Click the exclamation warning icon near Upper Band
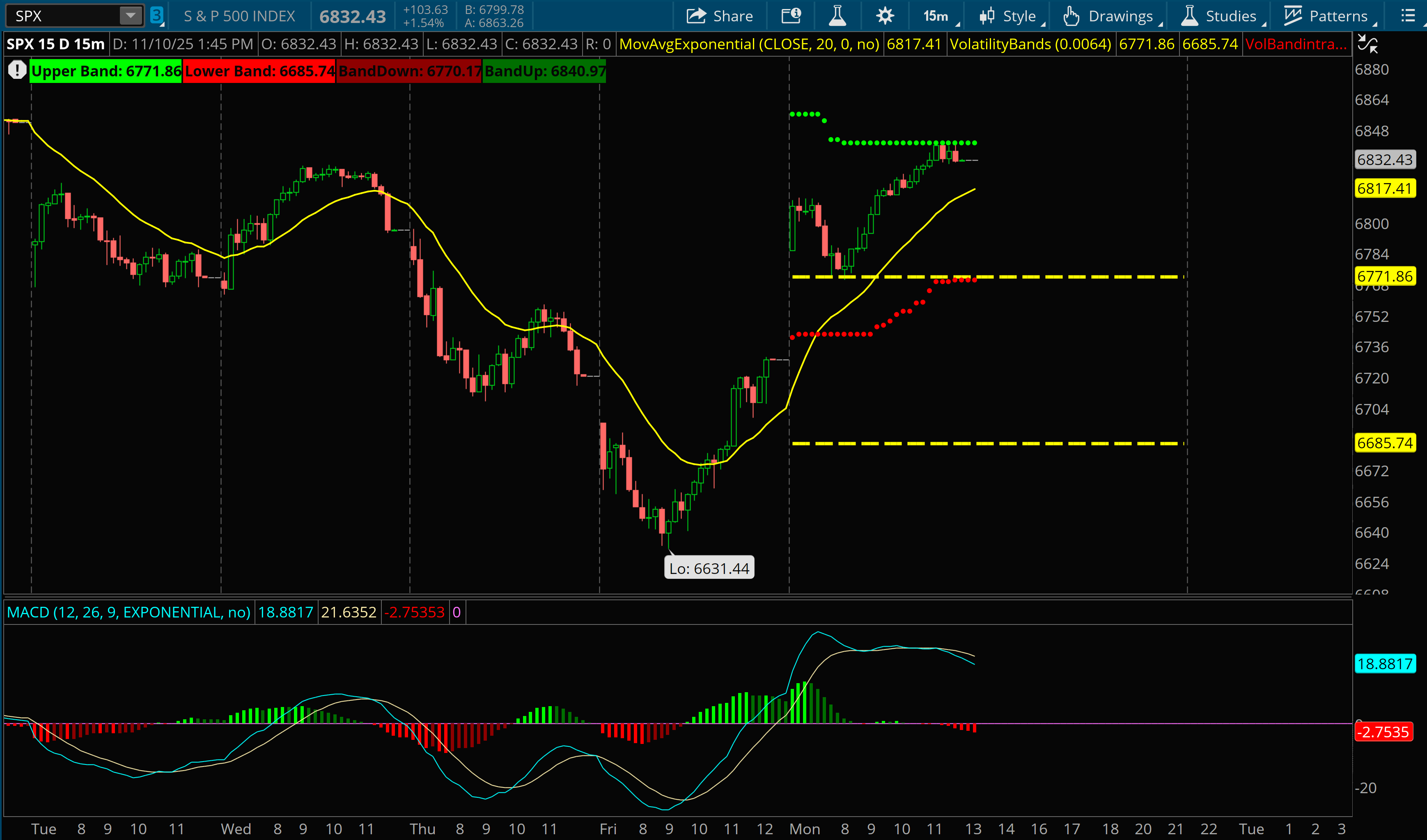 point(17,71)
